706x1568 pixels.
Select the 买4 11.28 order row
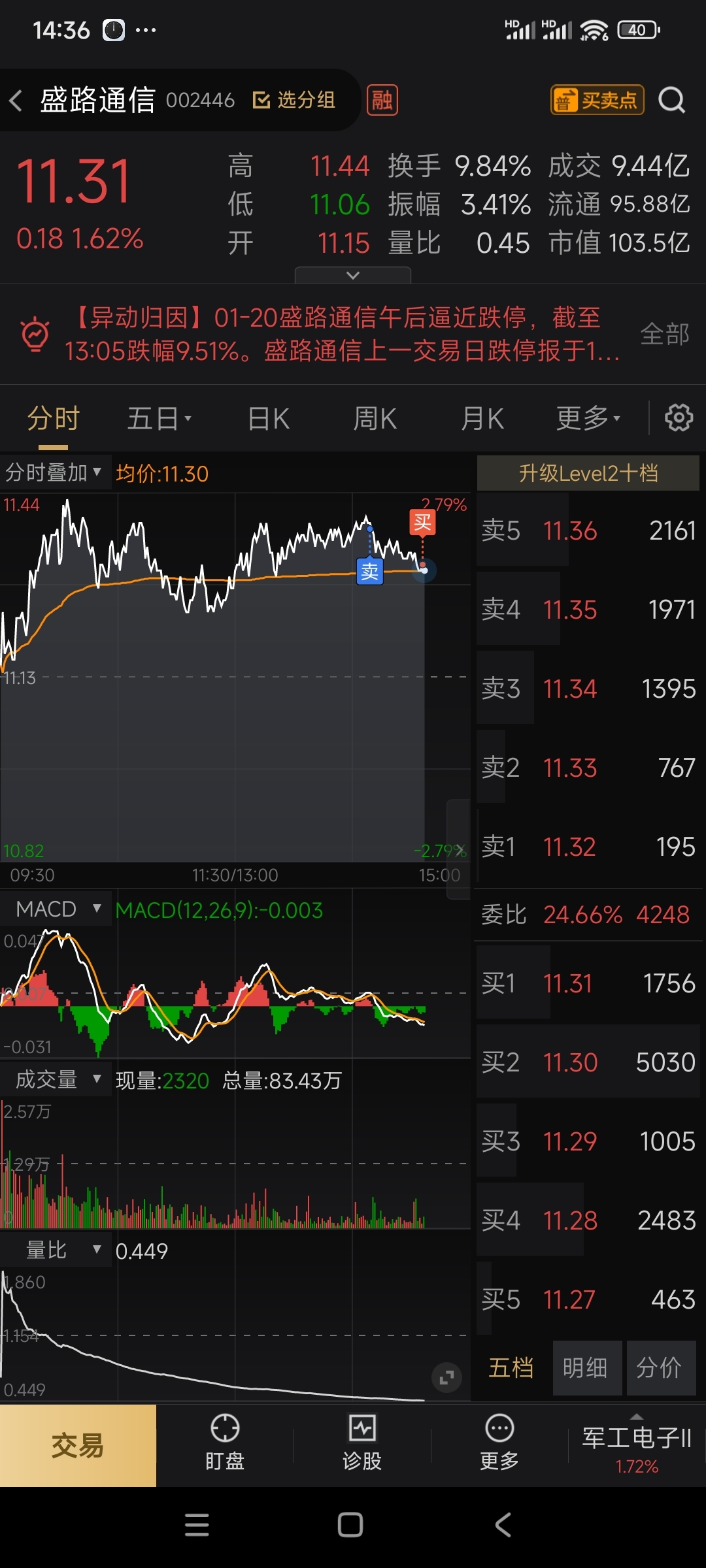(588, 1220)
